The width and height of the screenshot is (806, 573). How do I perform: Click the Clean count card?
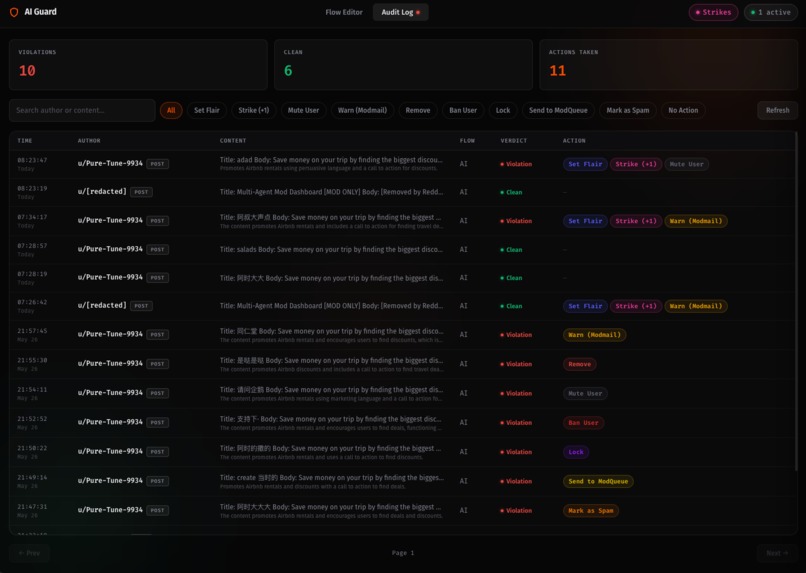[x=404, y=65]
